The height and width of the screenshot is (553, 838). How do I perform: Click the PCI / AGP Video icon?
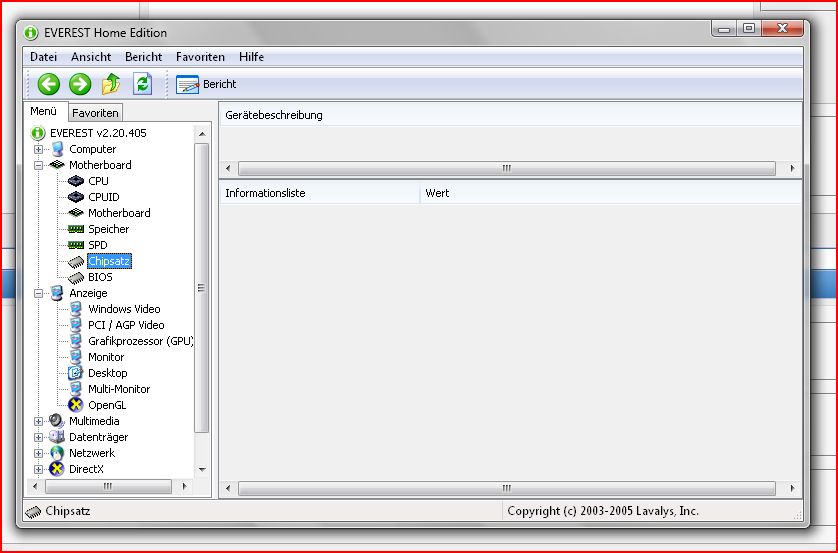click(76, 325)
